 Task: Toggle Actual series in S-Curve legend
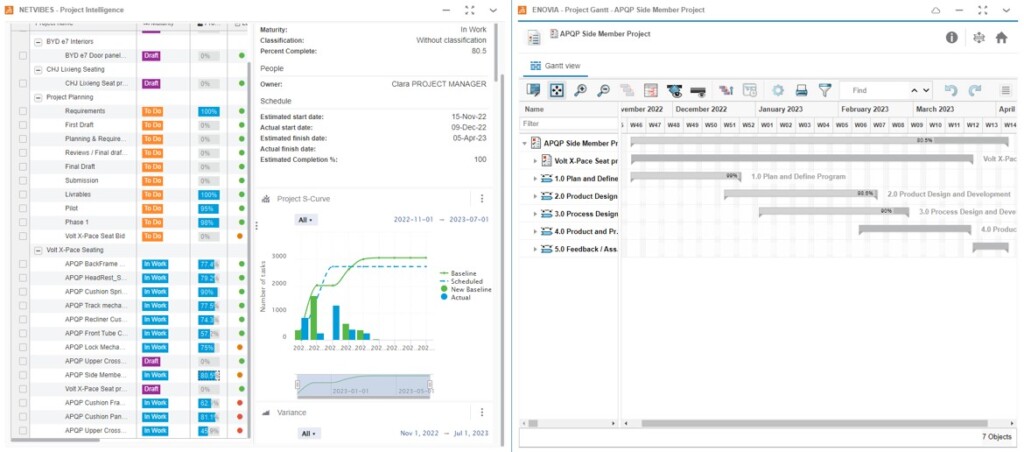click(x=455, y=298)
